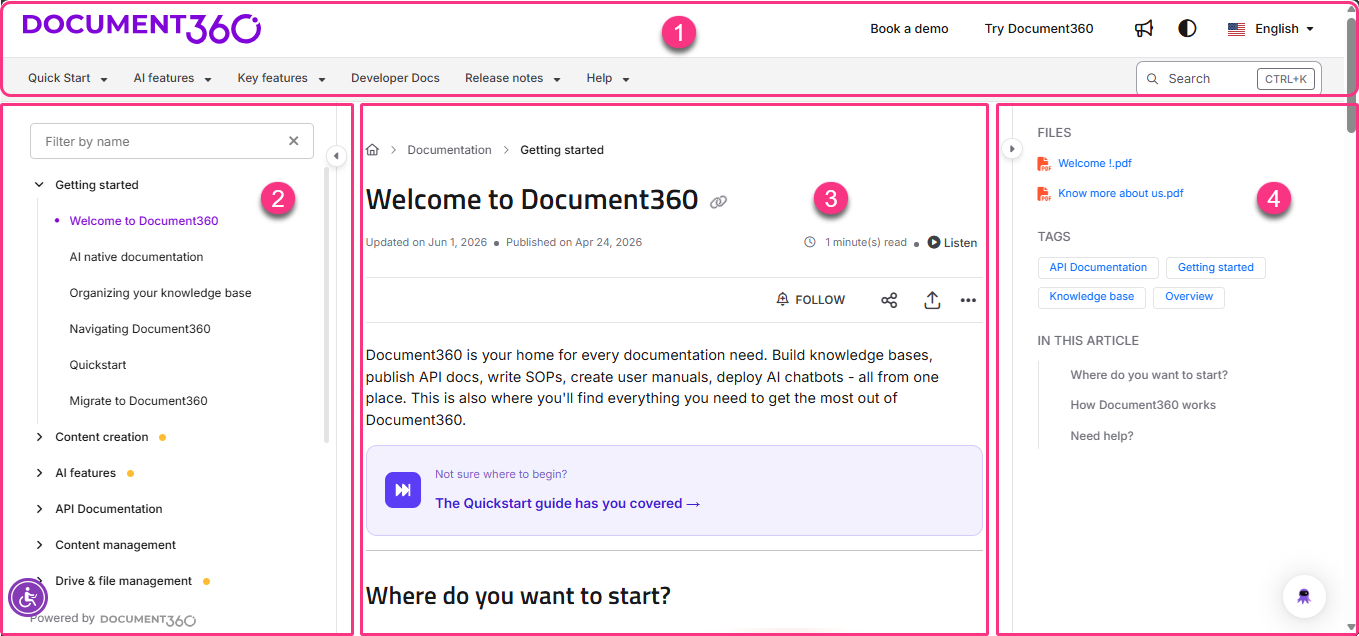Jump to How Document360 works section
The height and width of the screenshot is (636, 1359).
tap(1143, 405)
